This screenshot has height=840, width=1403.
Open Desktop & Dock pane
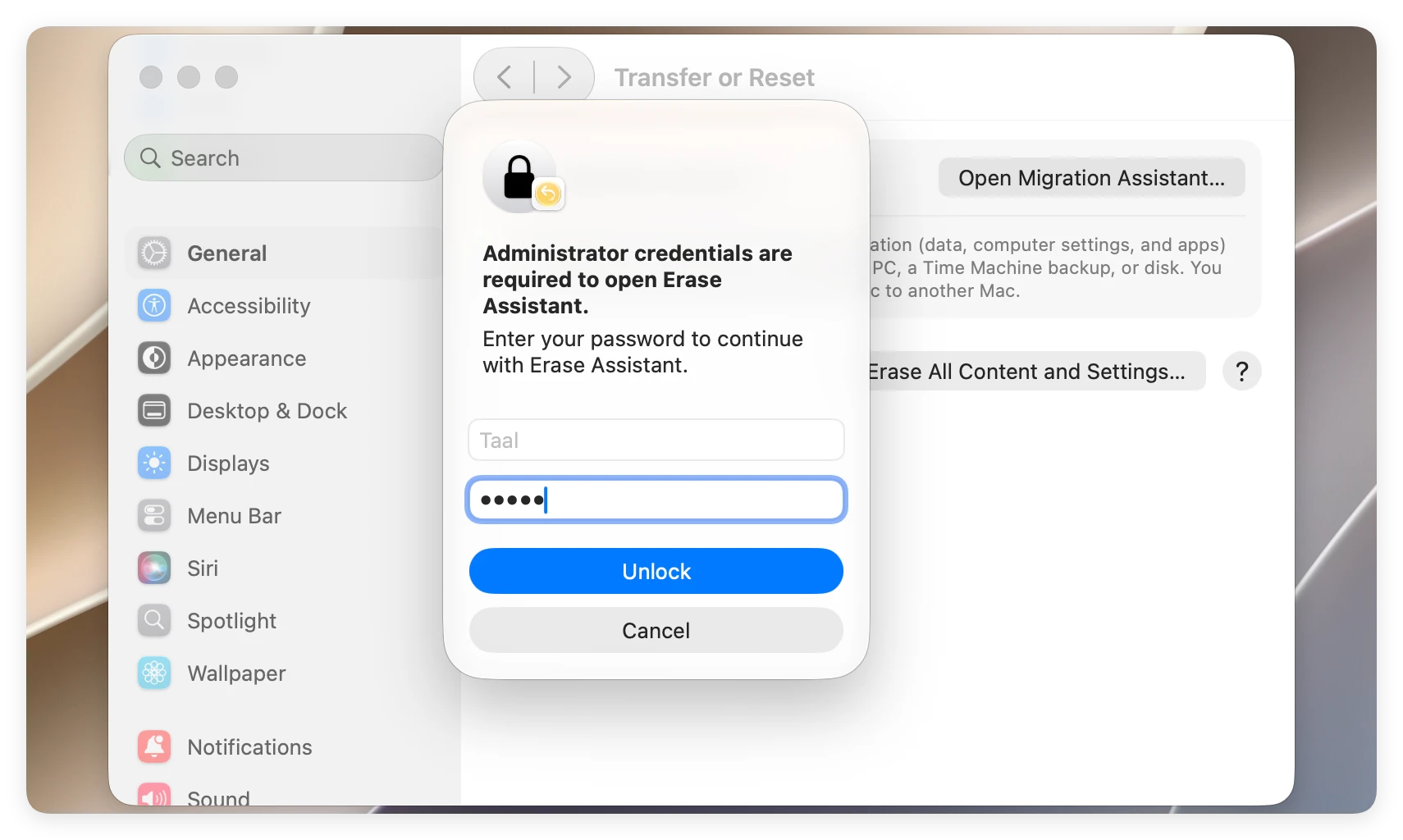267,410
